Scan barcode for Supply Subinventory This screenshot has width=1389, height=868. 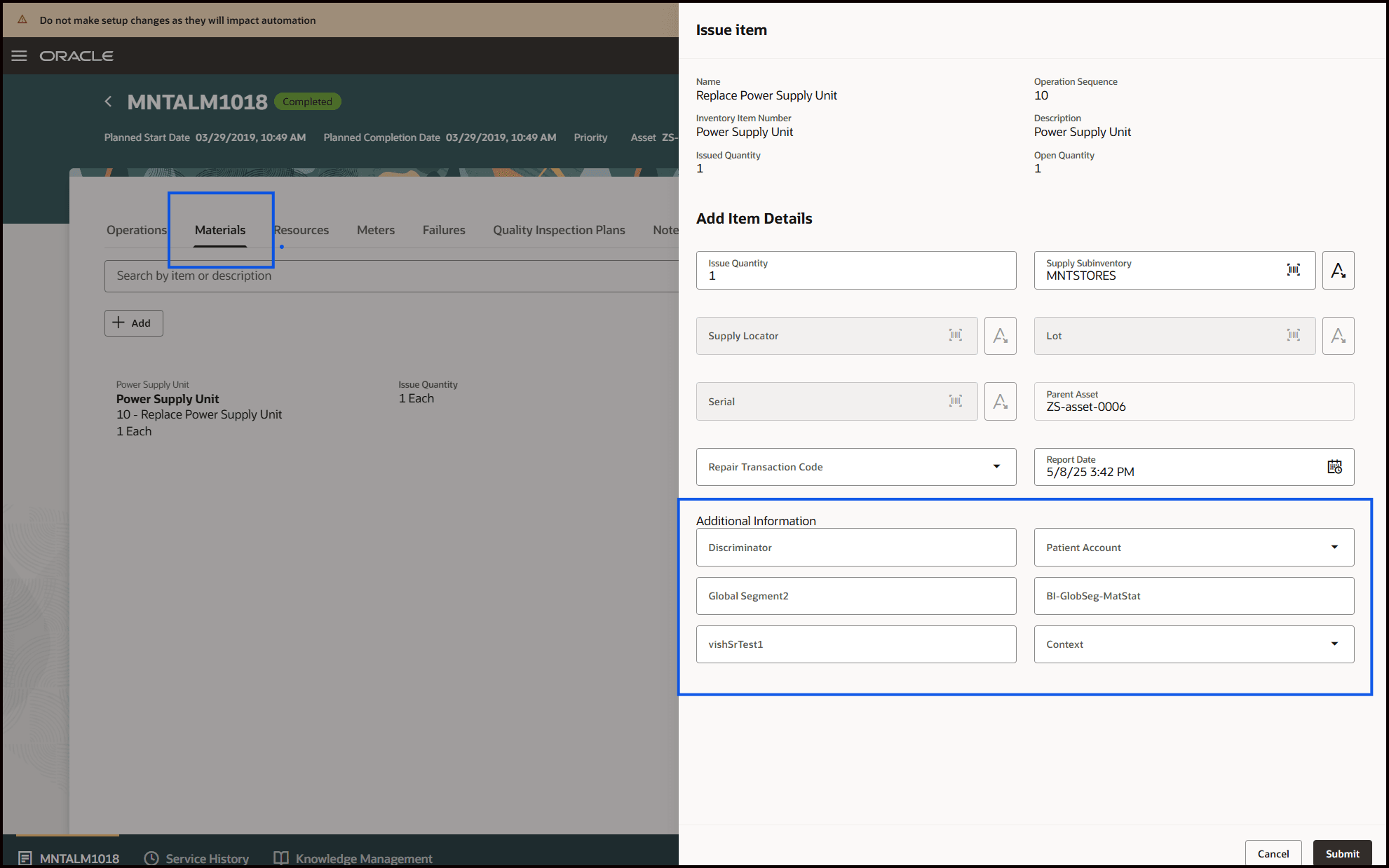coord(1294,270)
